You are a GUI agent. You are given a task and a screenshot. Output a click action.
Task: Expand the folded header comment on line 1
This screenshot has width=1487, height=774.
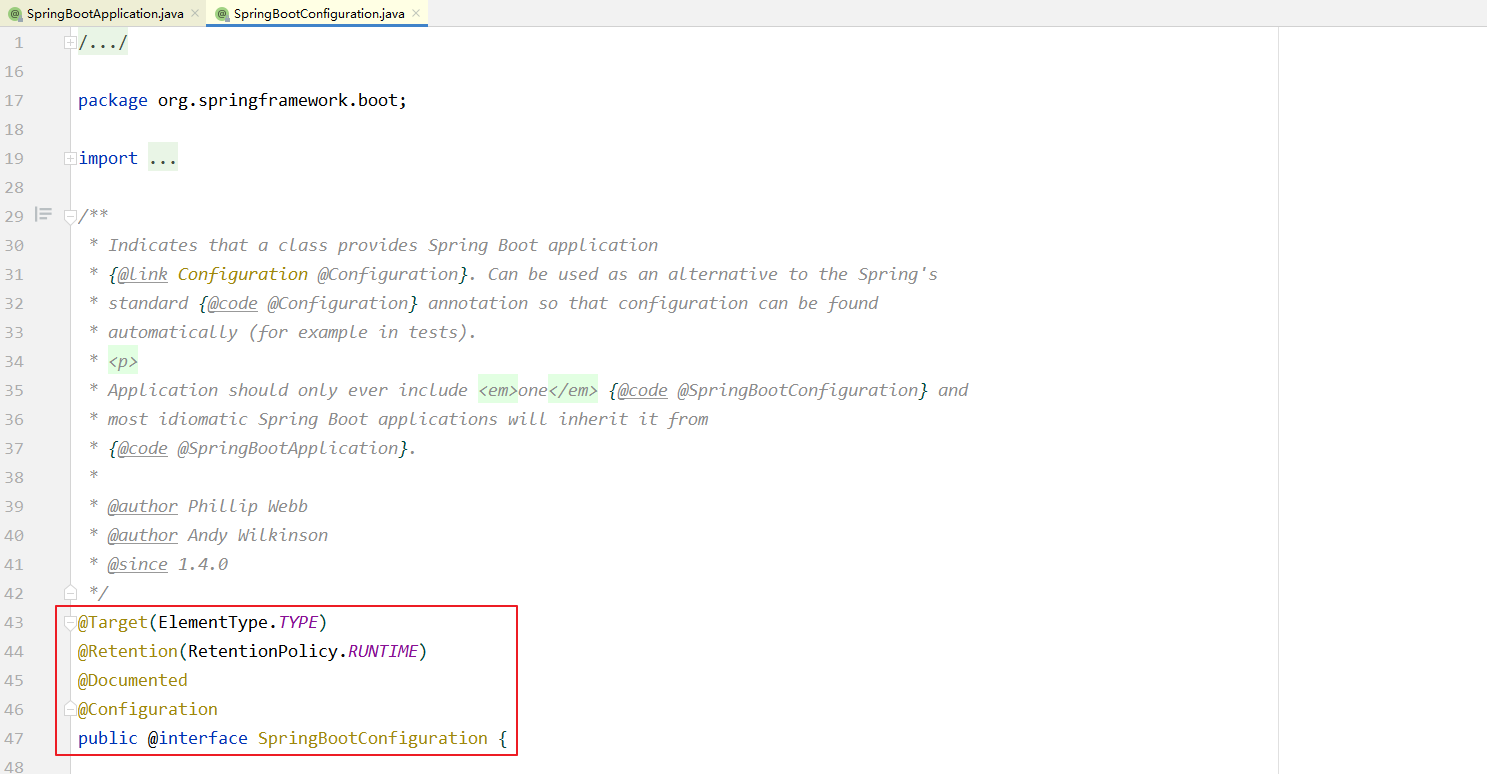[69, 43]
